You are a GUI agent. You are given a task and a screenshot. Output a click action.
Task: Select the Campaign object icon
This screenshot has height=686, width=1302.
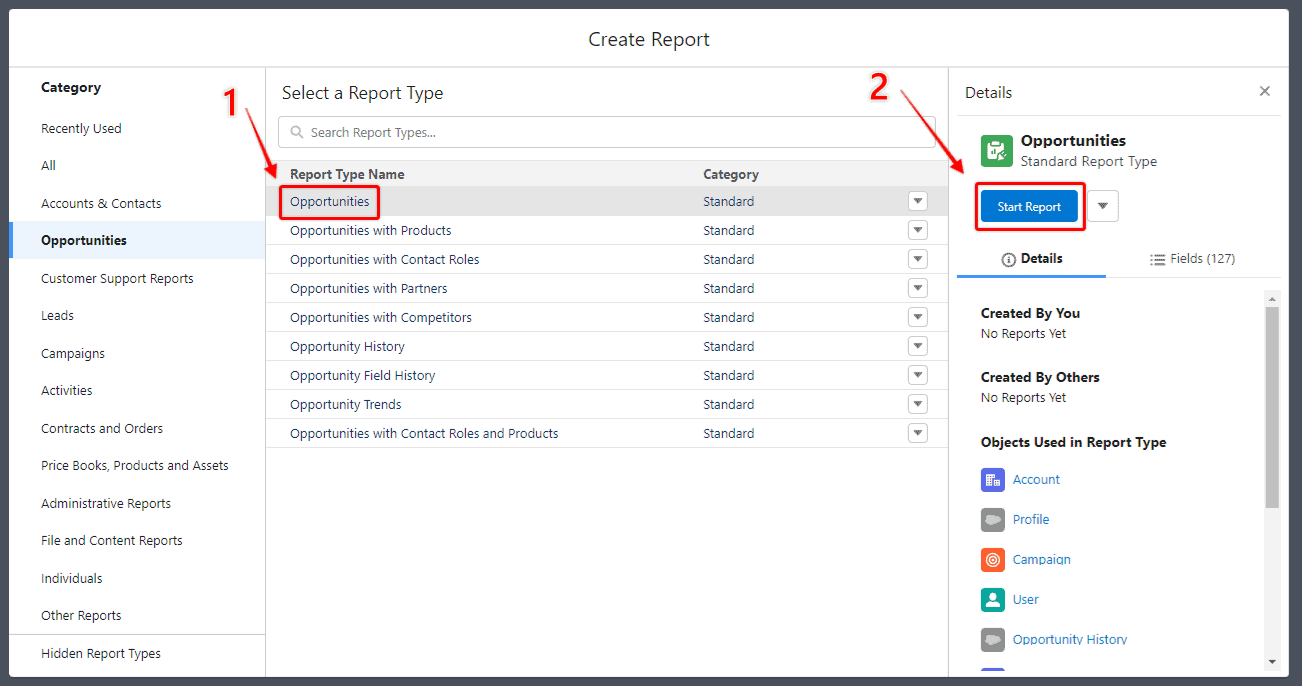tap(993, 559)
